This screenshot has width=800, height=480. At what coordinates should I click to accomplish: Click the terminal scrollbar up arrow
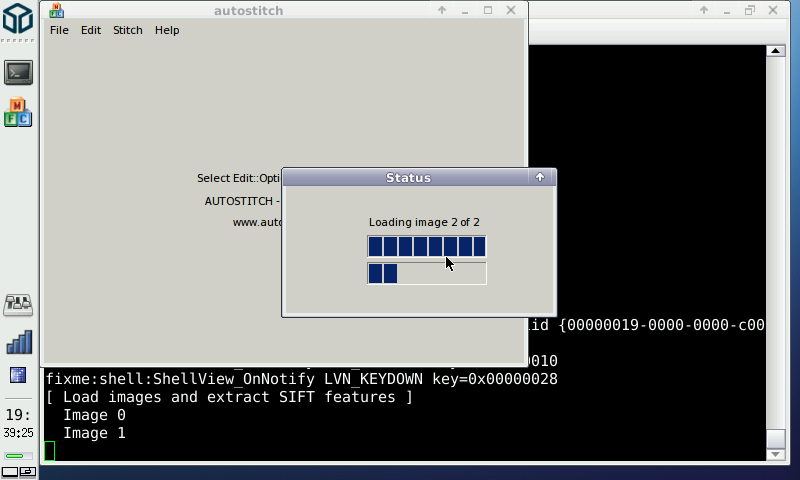point(775,51)
